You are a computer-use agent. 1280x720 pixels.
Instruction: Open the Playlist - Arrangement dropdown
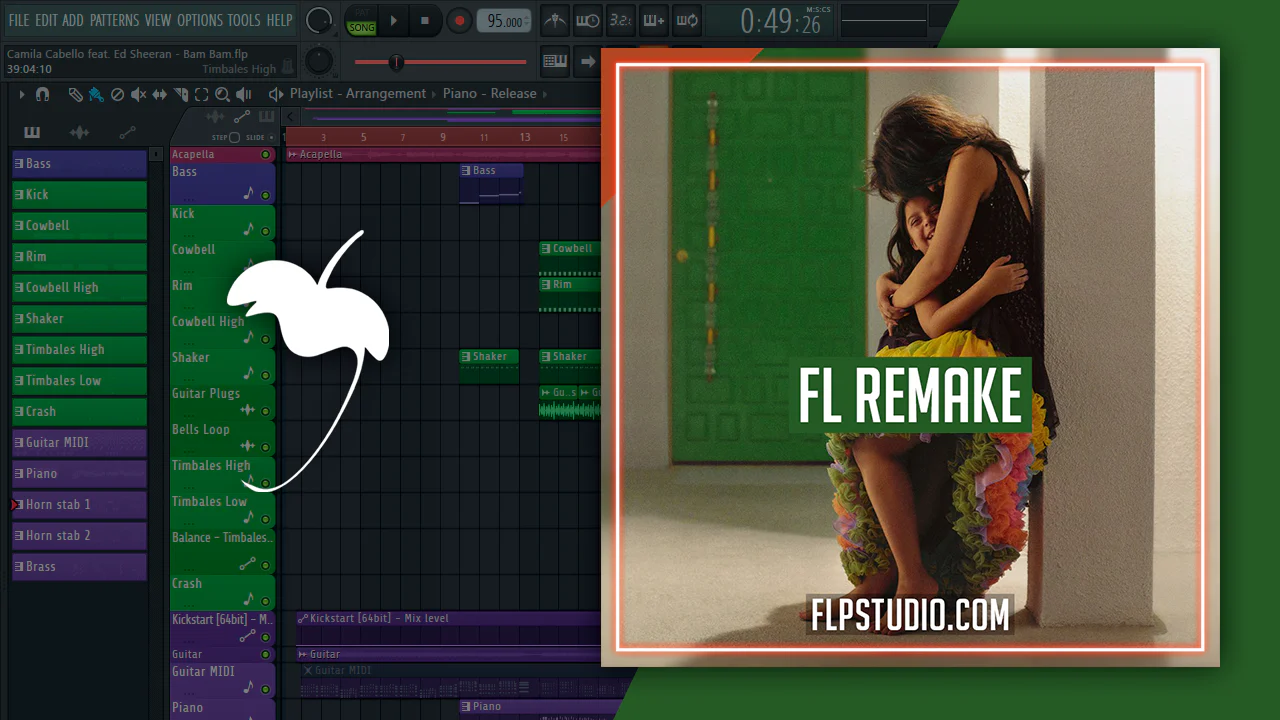coord(358,94)
